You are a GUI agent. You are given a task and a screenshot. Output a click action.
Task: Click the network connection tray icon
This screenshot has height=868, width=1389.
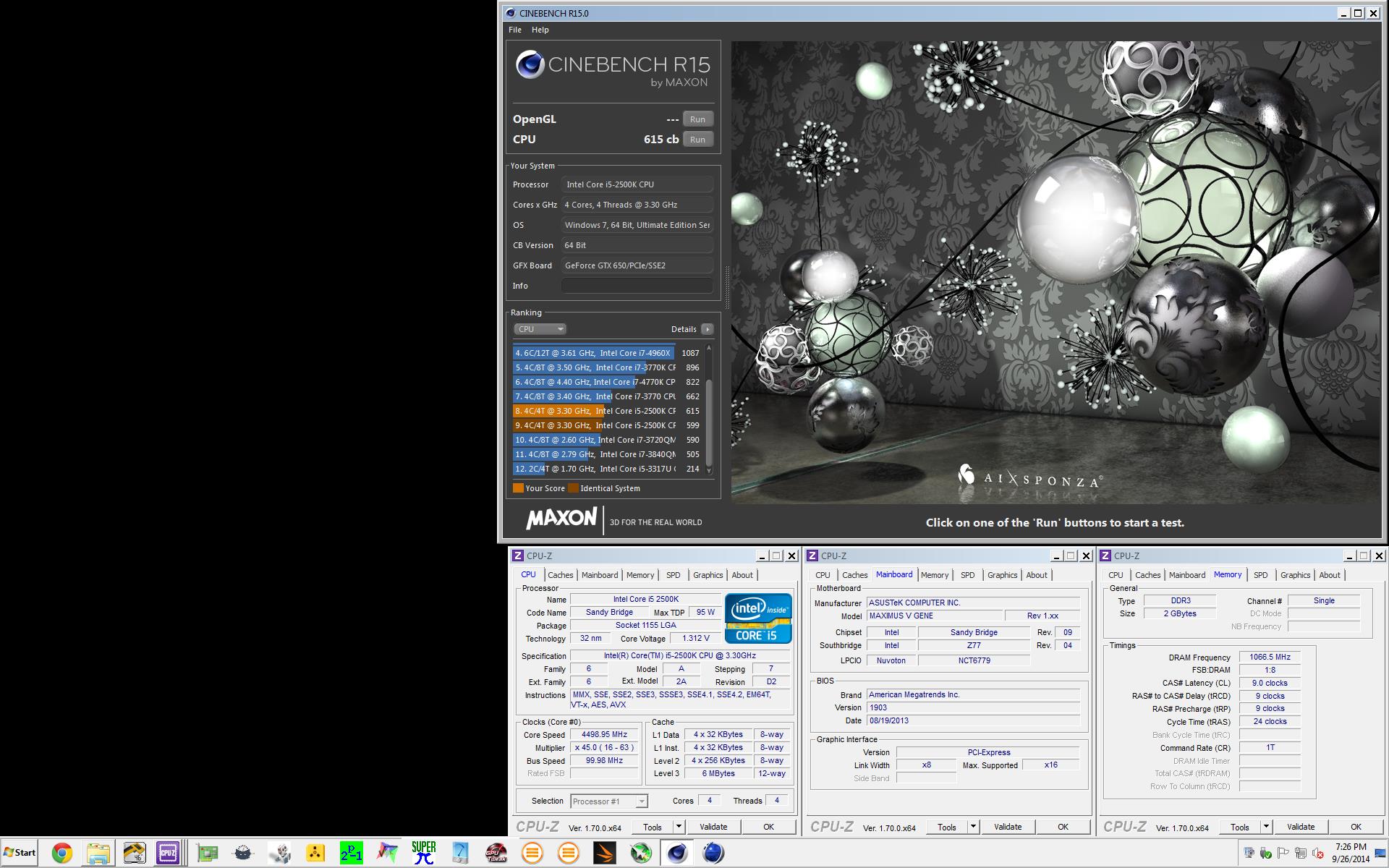click(1301, 853)
